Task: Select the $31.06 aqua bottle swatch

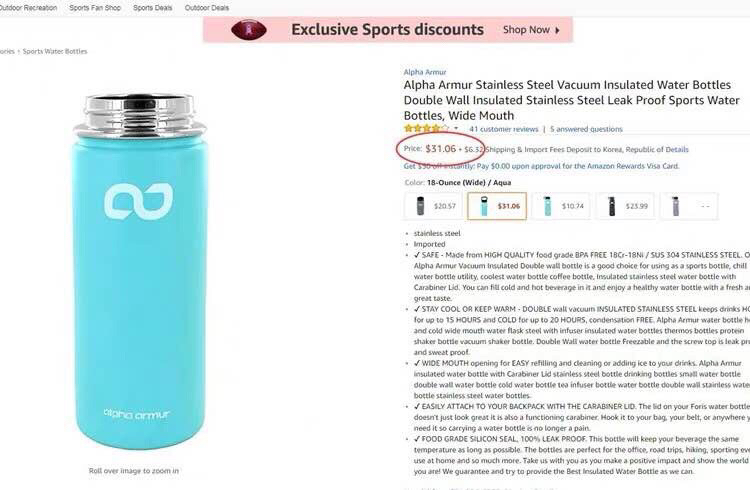Action: point(497,206)
